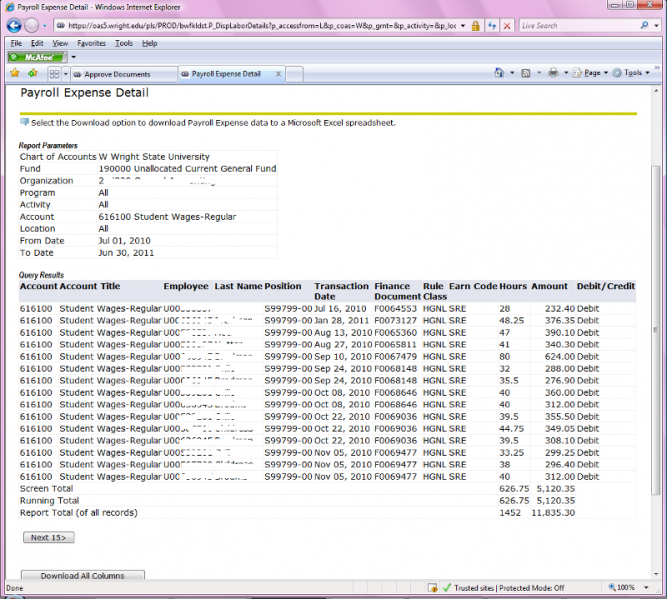
Task: Click the Live Search magnifier icon
Action: (644, 25)
